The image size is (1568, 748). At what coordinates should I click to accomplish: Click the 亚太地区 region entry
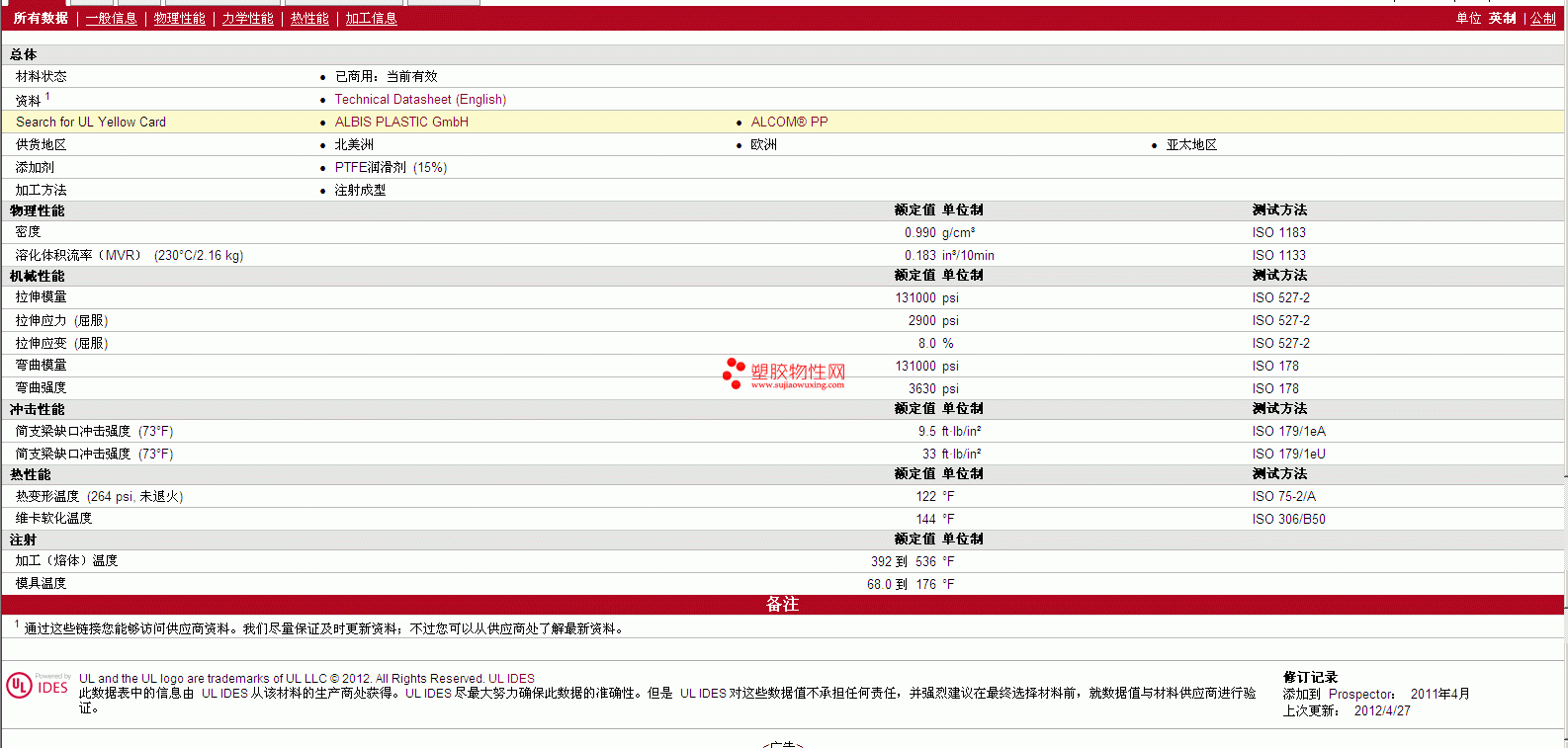point(1191,145)
